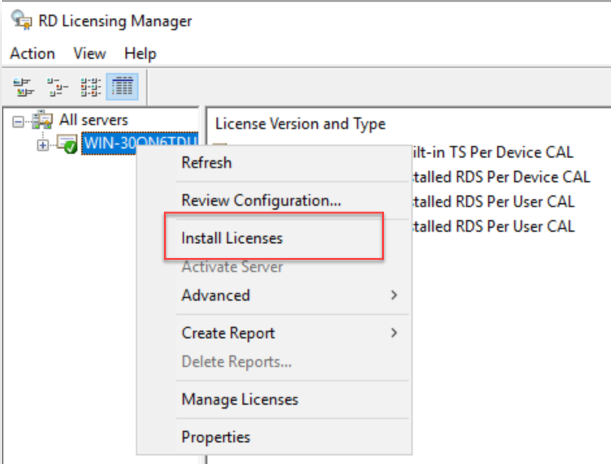This screenshot has height=464, width=611.
Task: Open the Advanced submenu arrow
Action: coord(394,295)
